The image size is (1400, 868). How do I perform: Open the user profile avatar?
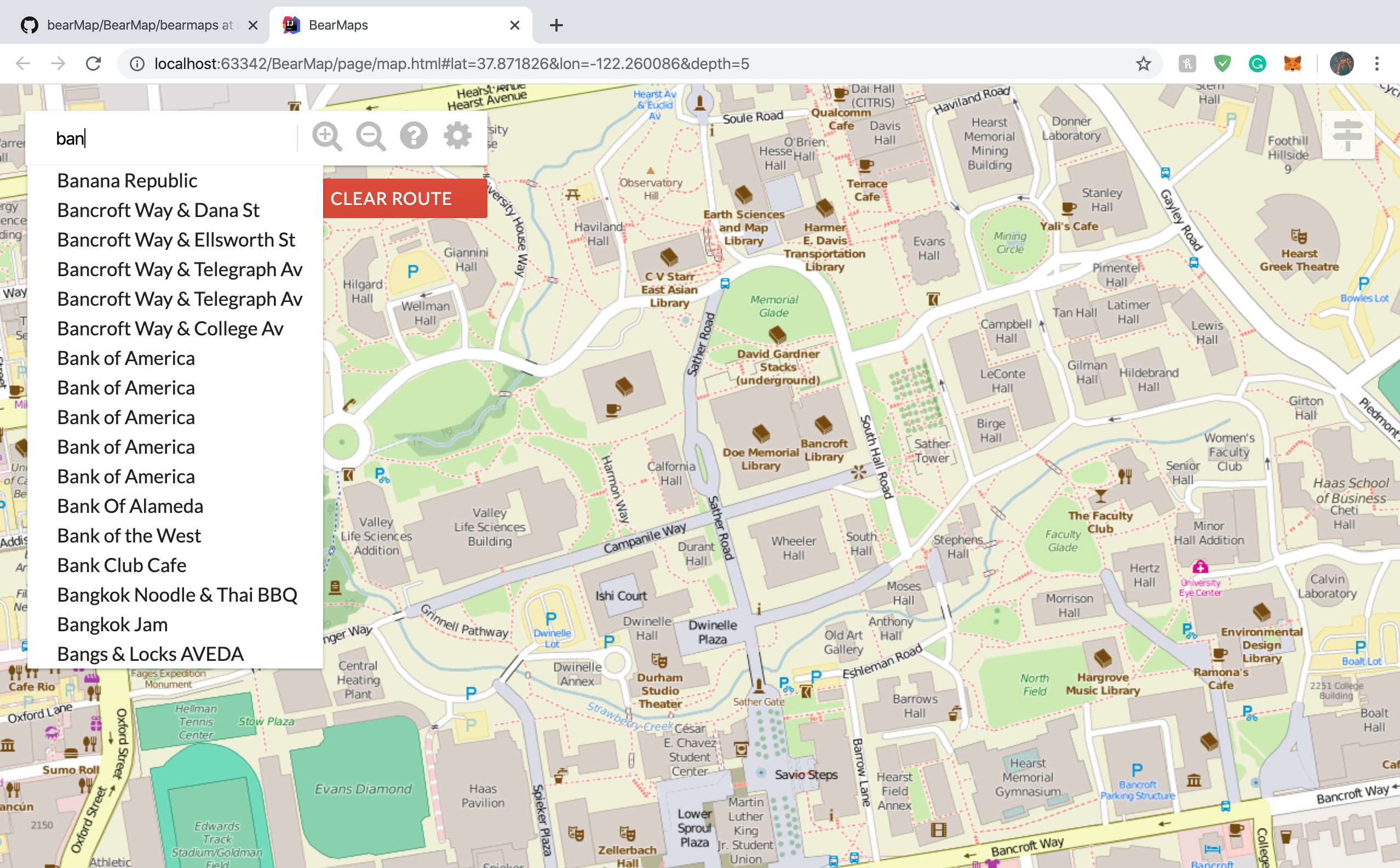click(x=1341, y=63)
